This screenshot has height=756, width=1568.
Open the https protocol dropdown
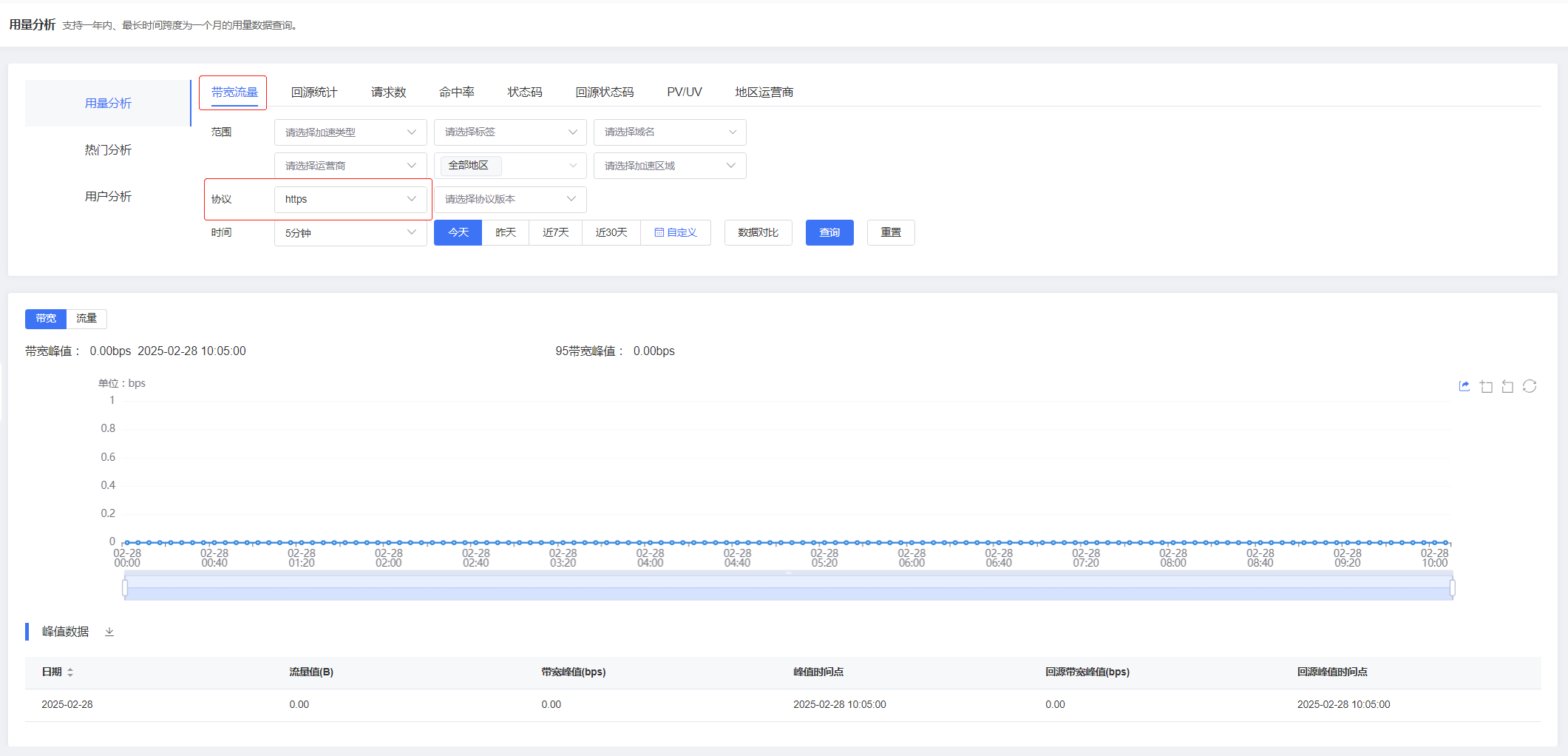350,199
